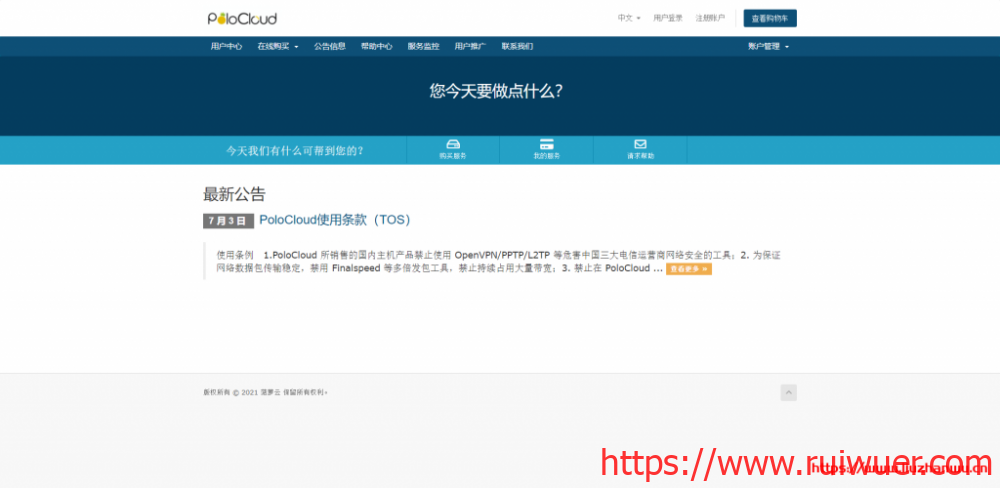The height and width of the screenshot is (488, 1000).
Task: Click the scroll-to-top arrow in footer
Action: point(788,393)
